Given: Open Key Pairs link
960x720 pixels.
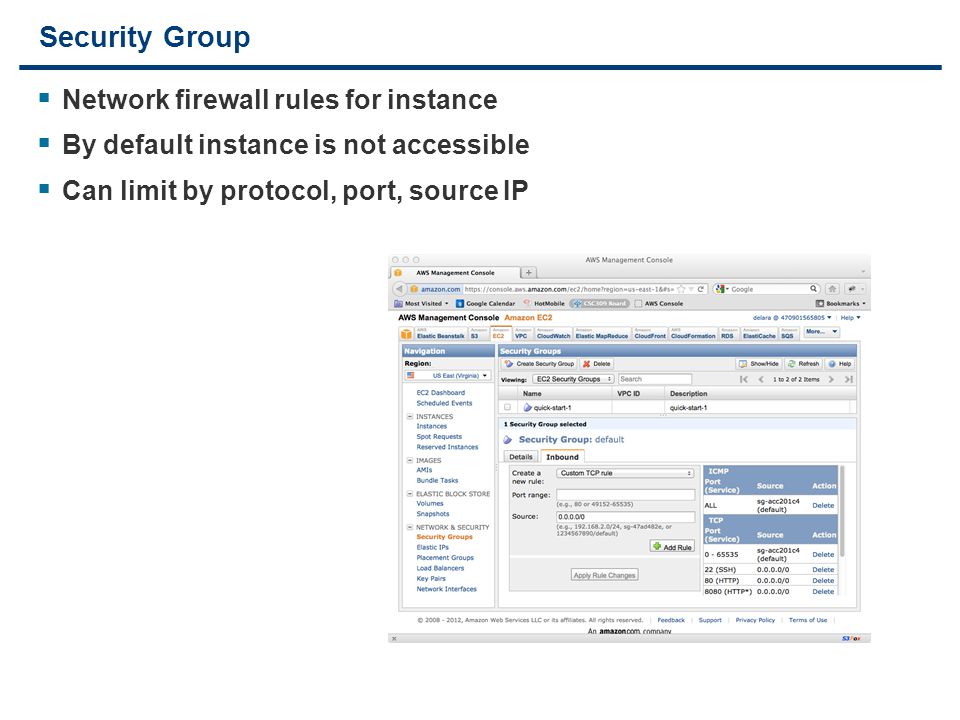Looking at the screenshot, I should coord(431,579).
